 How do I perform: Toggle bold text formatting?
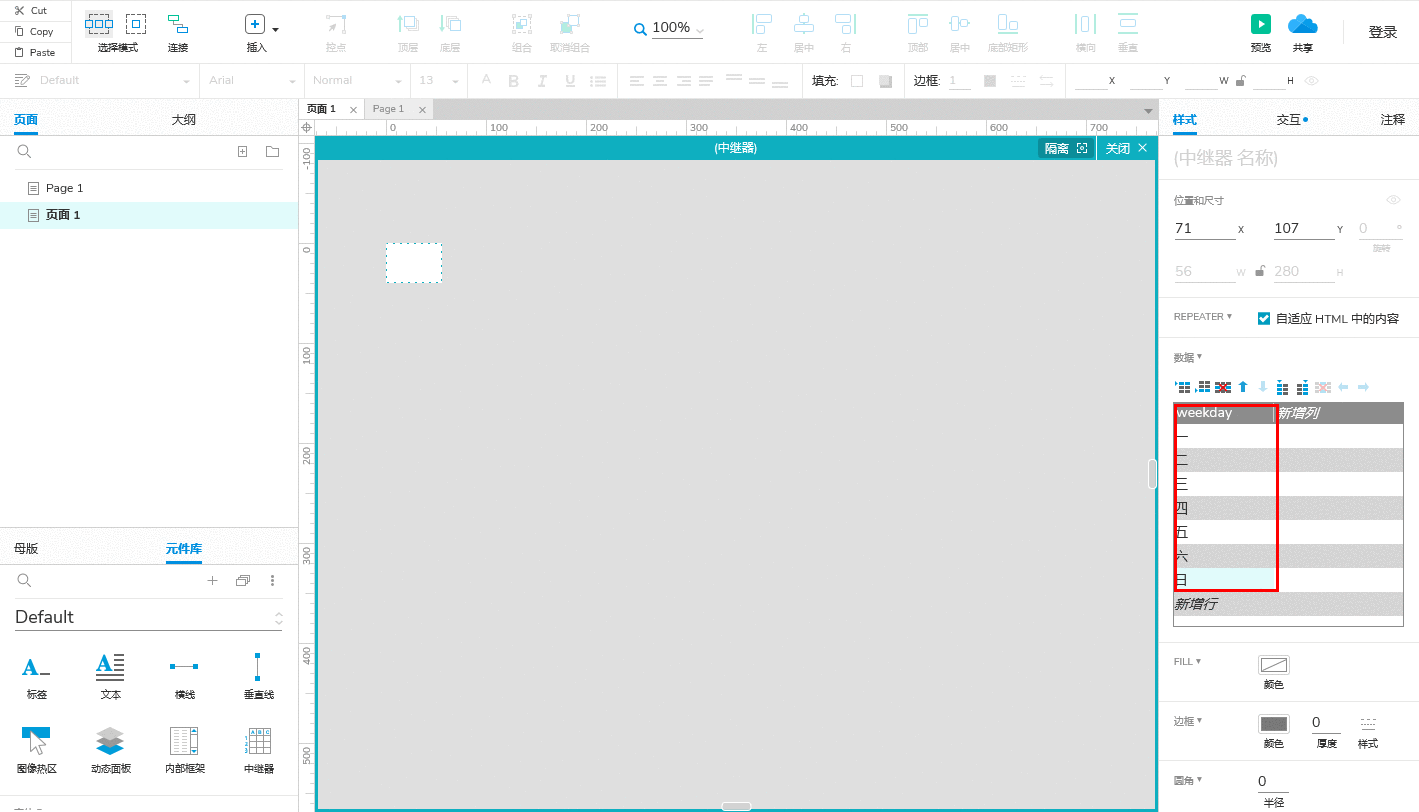click(514, 81)
